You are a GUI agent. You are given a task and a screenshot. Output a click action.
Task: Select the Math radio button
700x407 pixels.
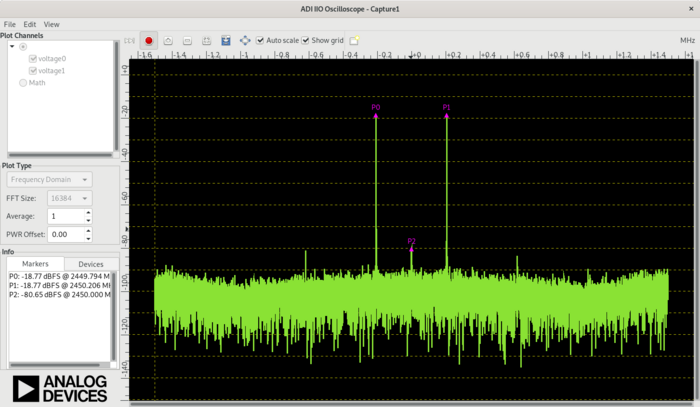[23, 83]
